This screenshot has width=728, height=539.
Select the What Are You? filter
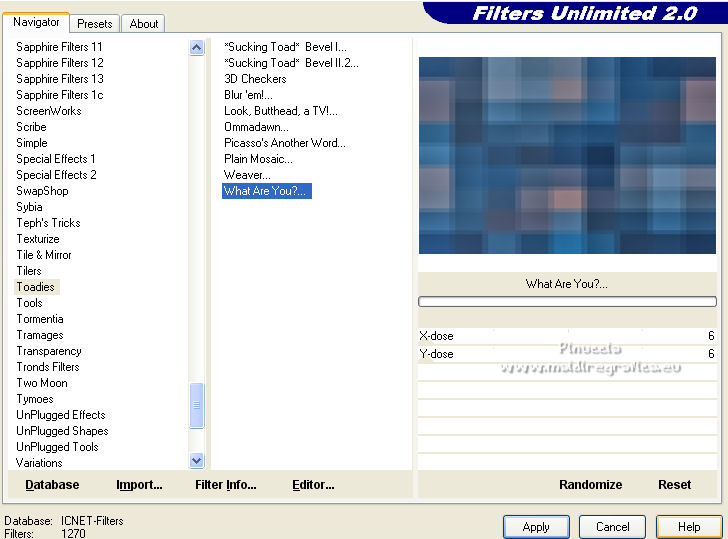click(x=266, y=191)
